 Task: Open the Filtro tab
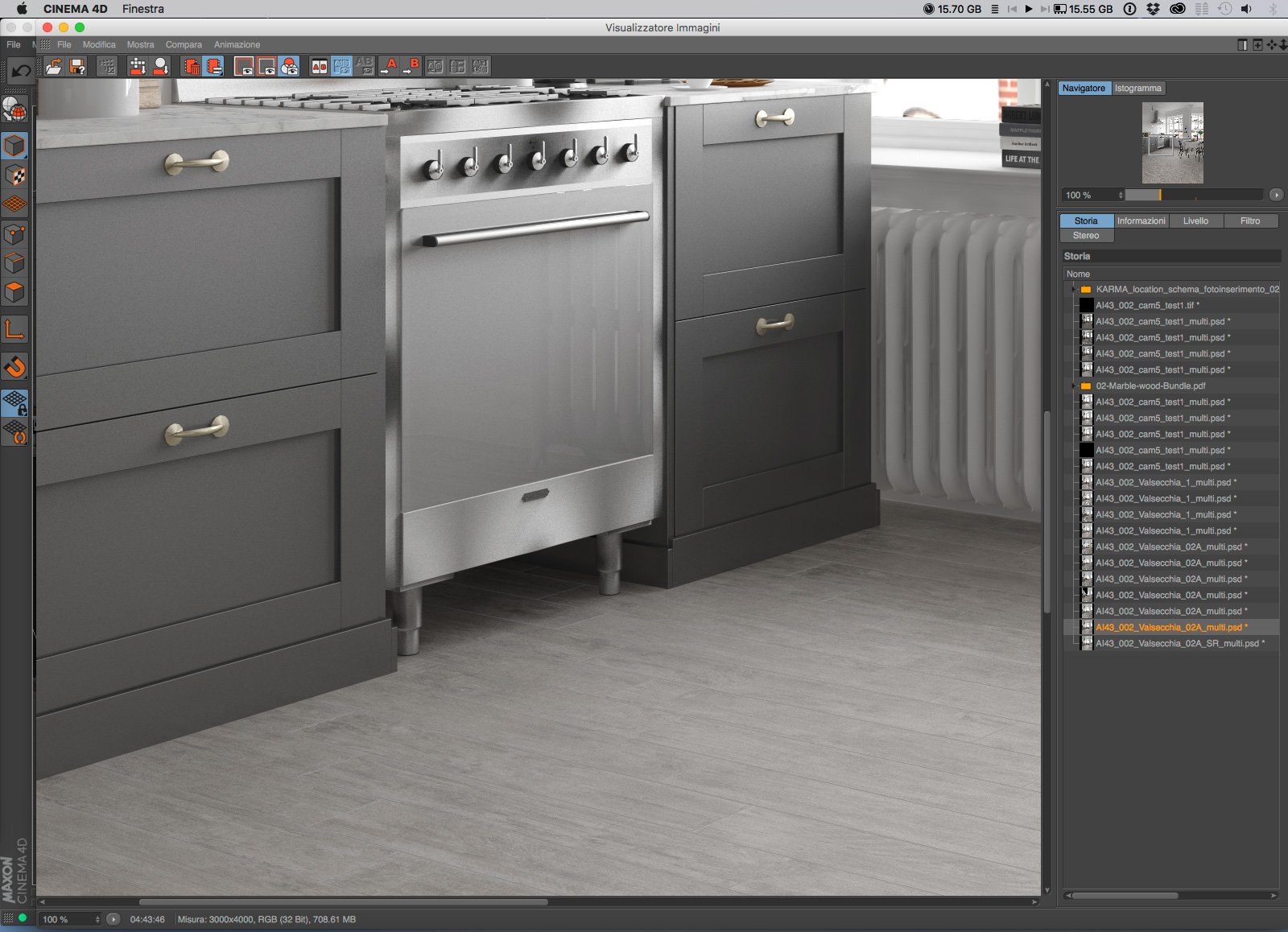click(x=1249, y=221)
